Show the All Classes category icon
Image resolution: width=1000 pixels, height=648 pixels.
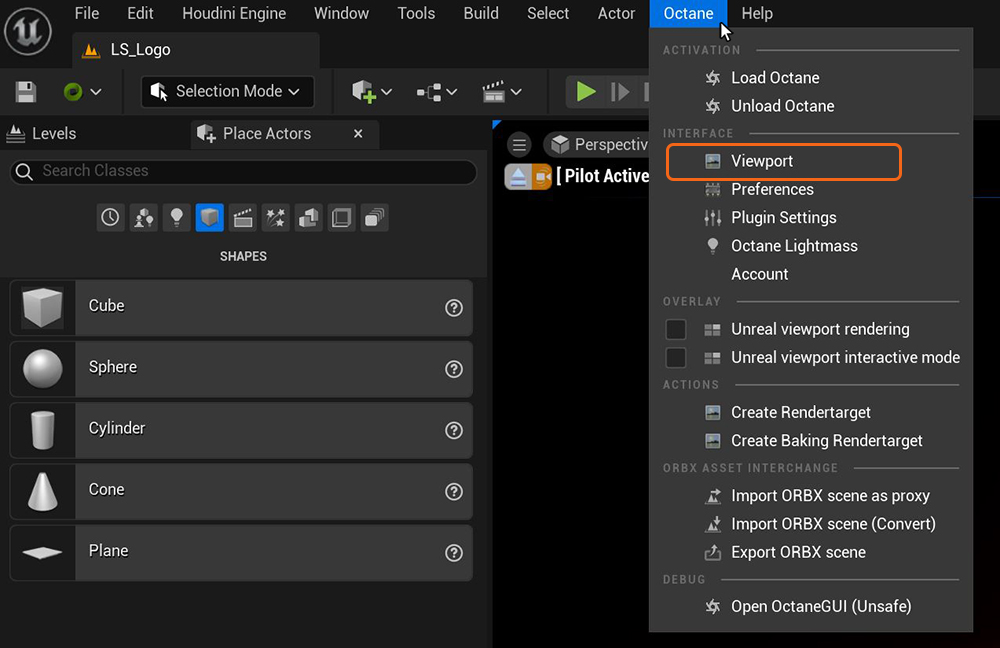(x=375, y=218)
